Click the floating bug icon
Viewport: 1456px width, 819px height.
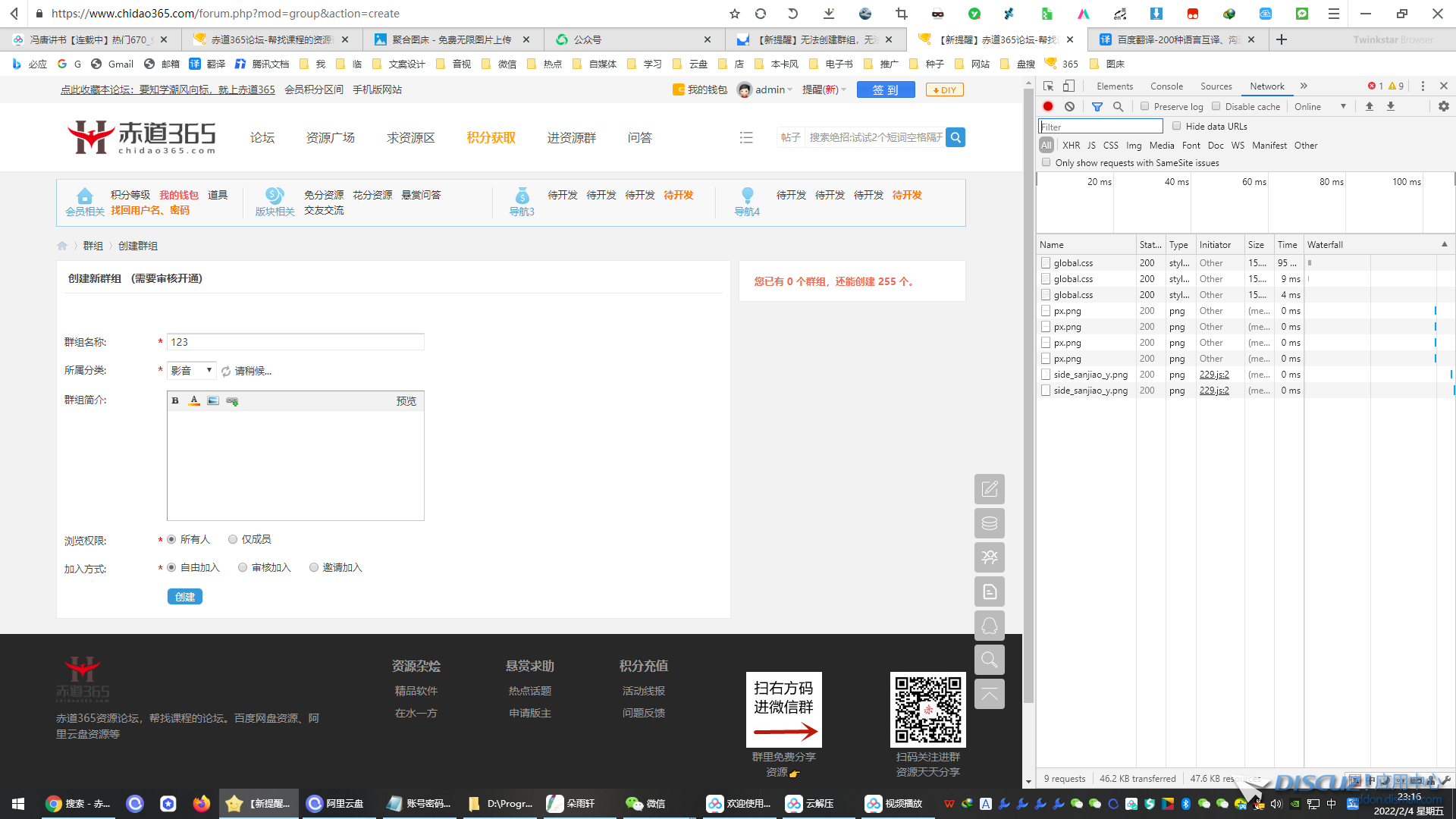coord(990,557)
